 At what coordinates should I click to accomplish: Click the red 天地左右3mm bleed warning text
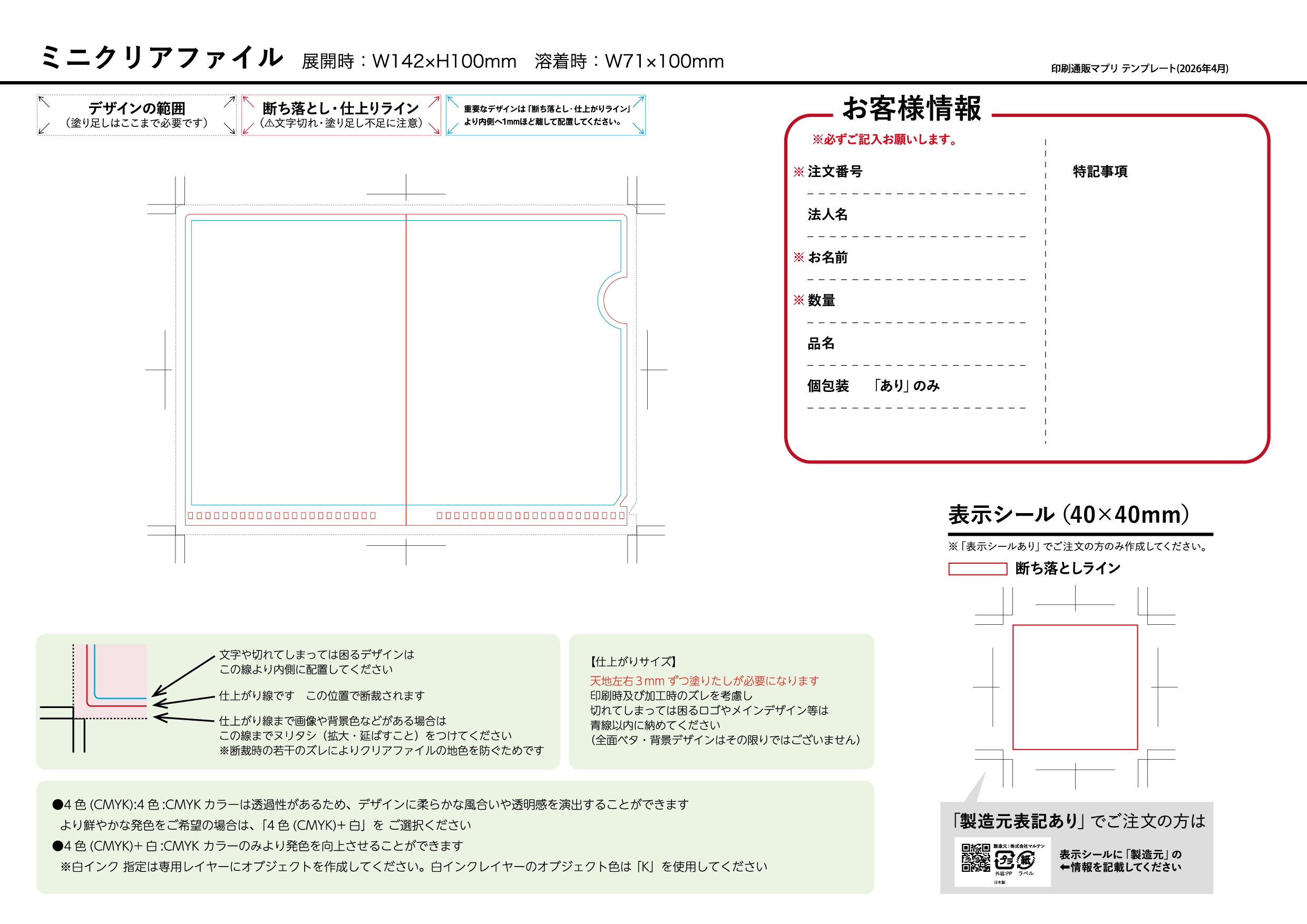point(704,681)
